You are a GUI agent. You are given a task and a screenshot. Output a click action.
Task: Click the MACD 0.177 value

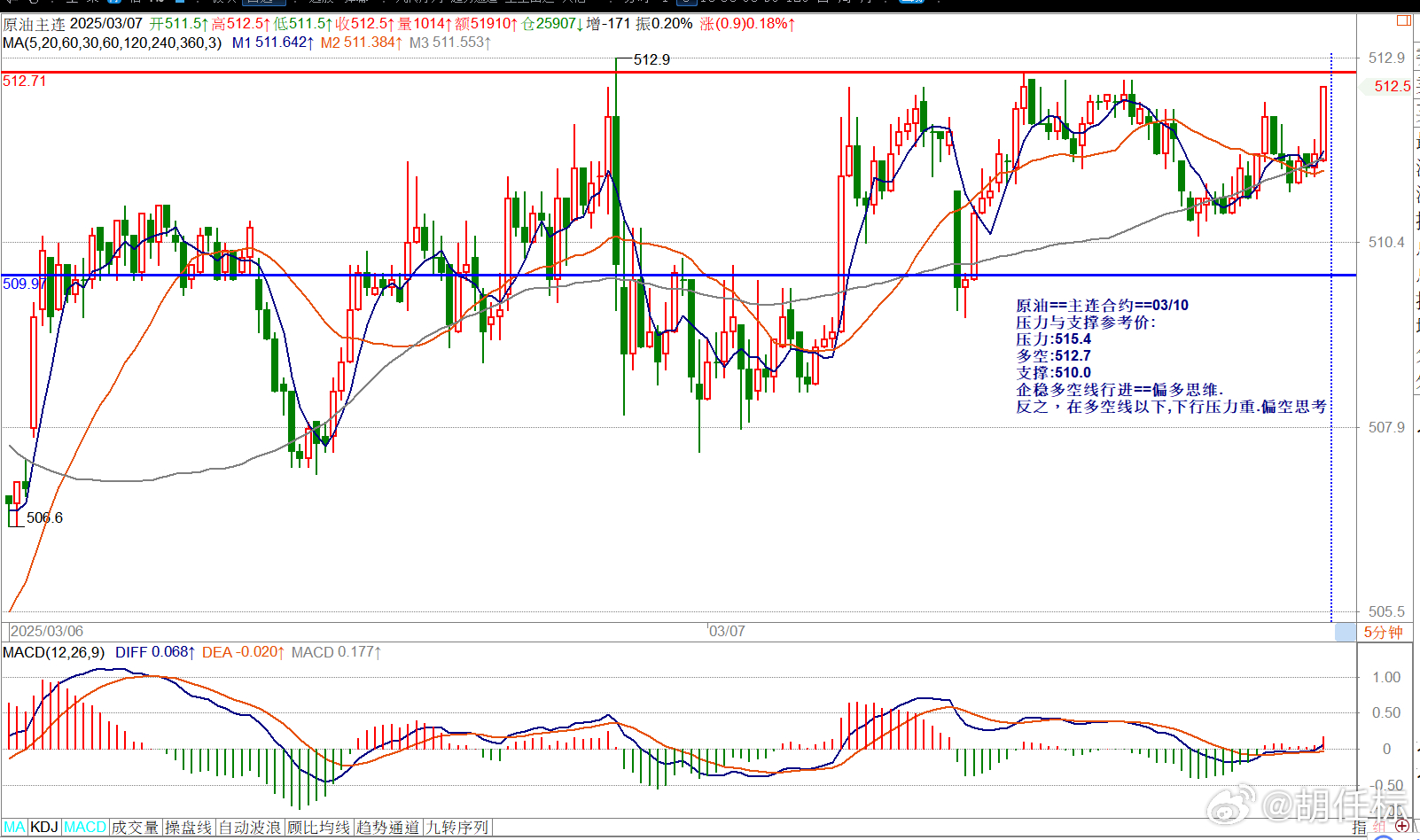(336, 652)
